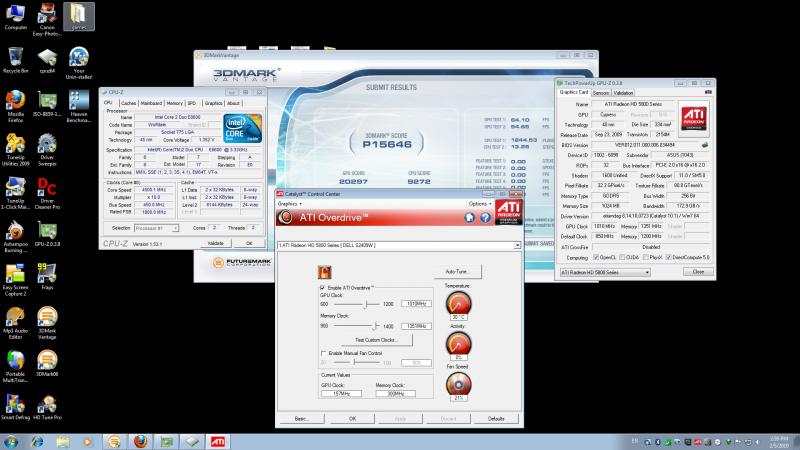800x450 pixels.
Task: Open Driver Cleaner Pro shortcut
Action: [47, 193]
